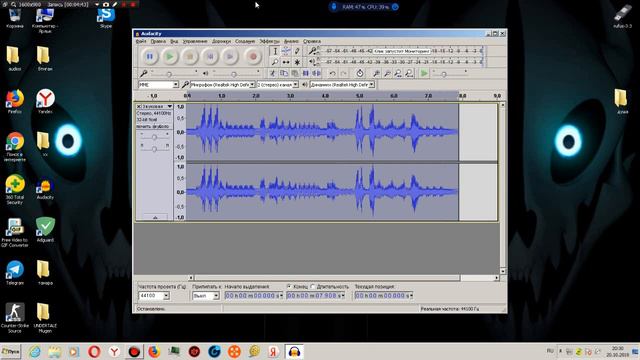Skip to end of the track
This screenshot has width=640, height=360.
tap(230, 56)
